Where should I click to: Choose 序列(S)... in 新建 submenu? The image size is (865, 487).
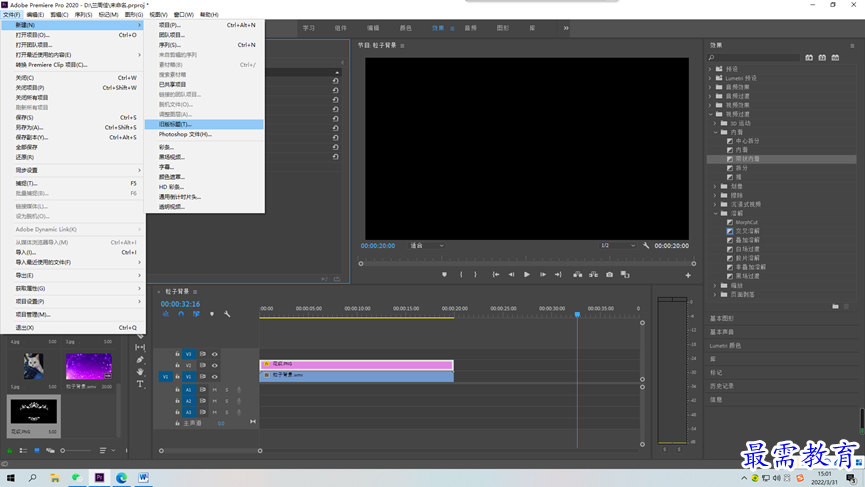[x=204, y=45]
